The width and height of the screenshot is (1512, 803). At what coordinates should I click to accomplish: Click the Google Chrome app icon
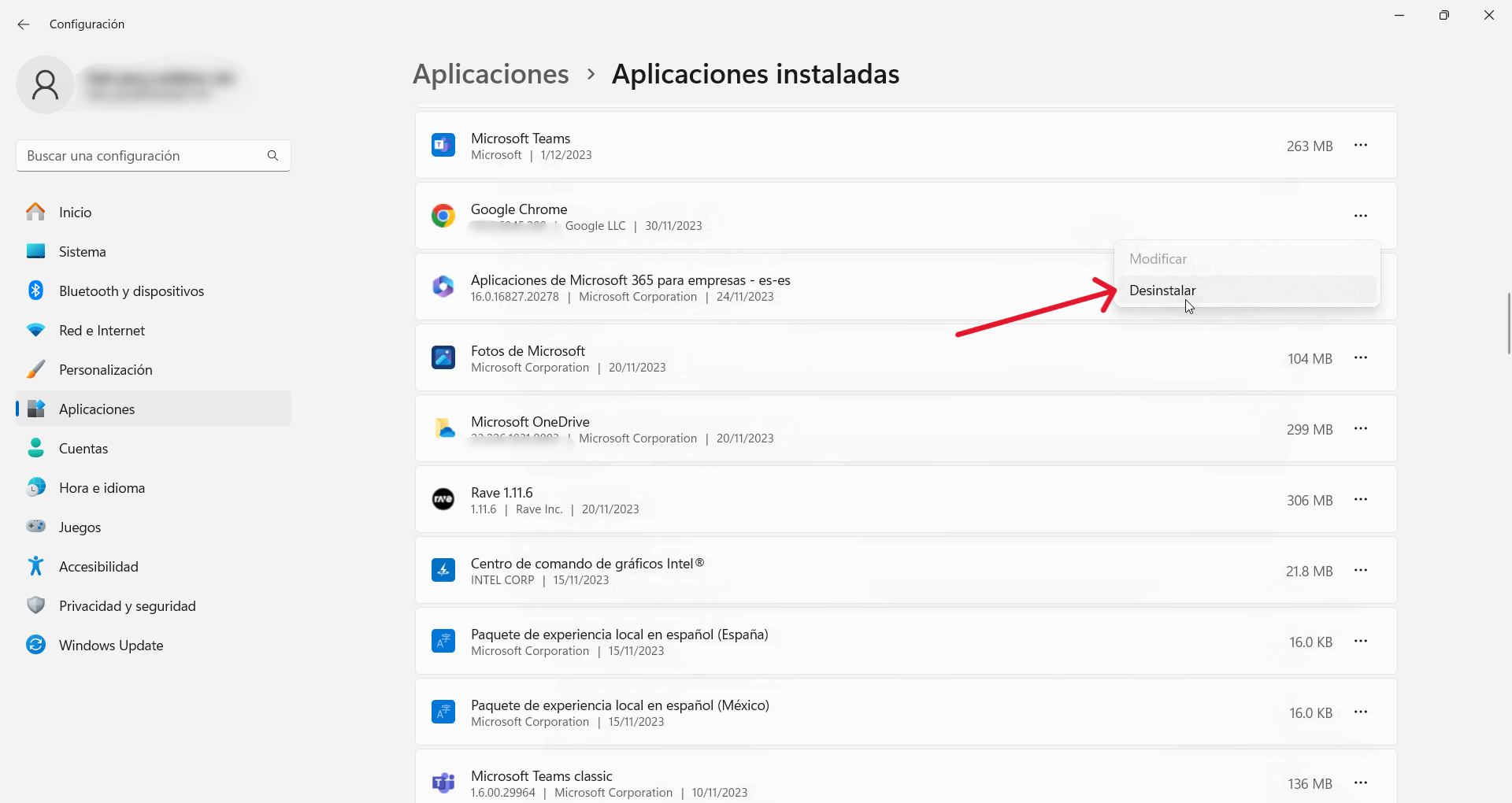click(443, 216)
